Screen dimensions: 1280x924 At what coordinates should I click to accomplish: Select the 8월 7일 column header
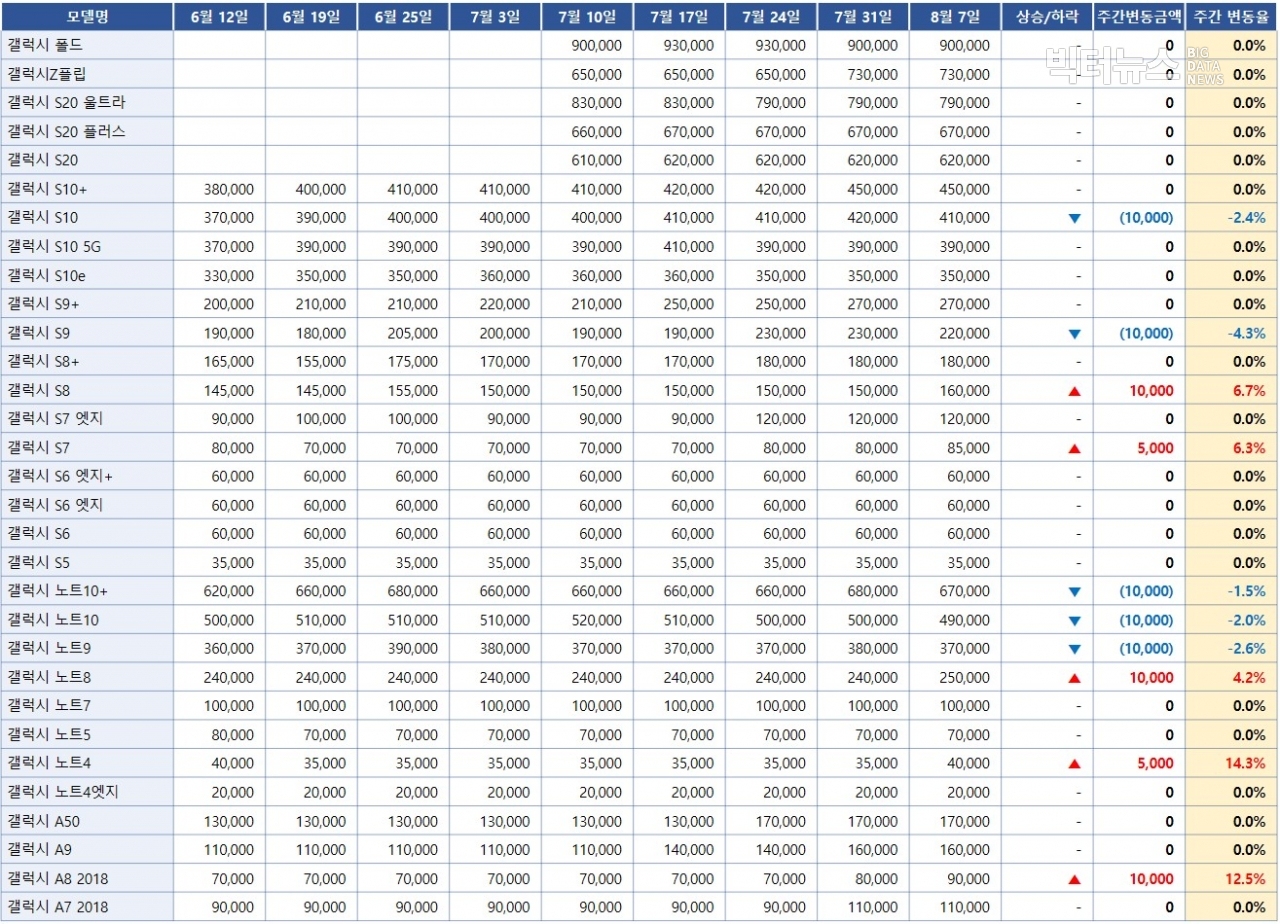[955, 16]
